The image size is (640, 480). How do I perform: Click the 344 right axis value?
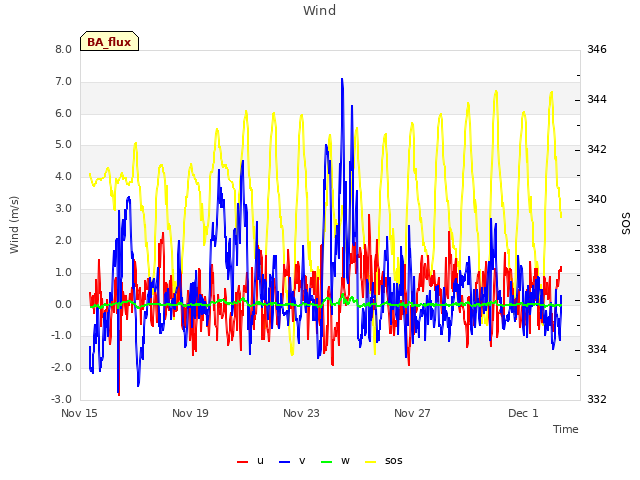point(597,99)
